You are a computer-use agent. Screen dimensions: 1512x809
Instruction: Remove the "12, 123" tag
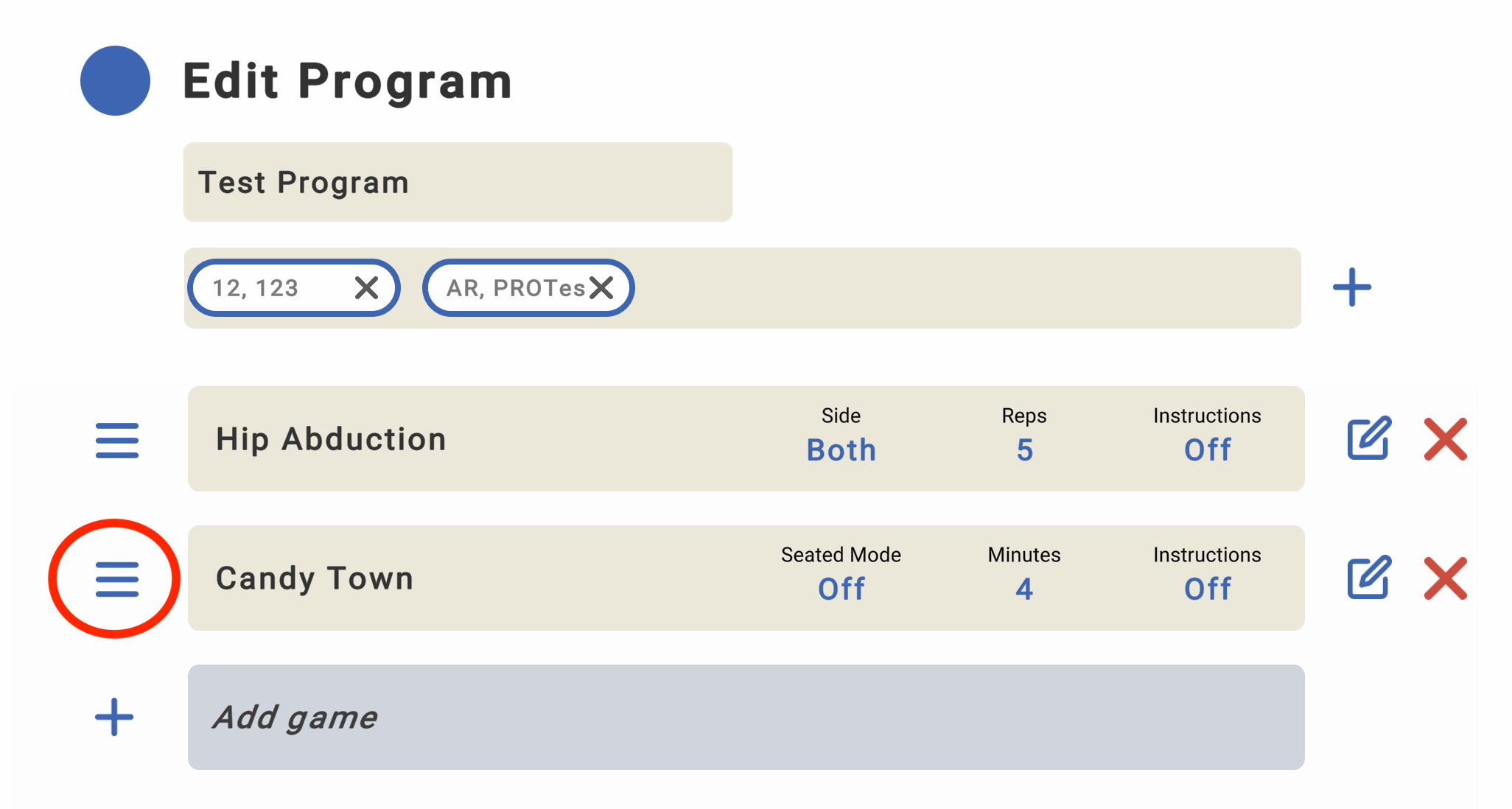366,287
